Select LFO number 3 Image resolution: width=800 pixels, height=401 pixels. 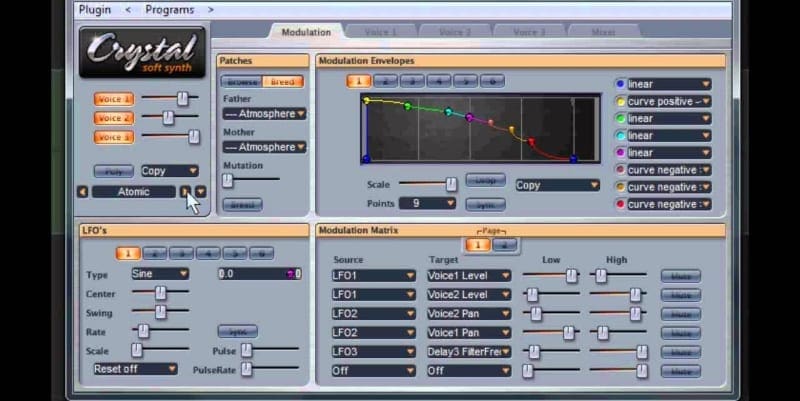pos(181,253)
